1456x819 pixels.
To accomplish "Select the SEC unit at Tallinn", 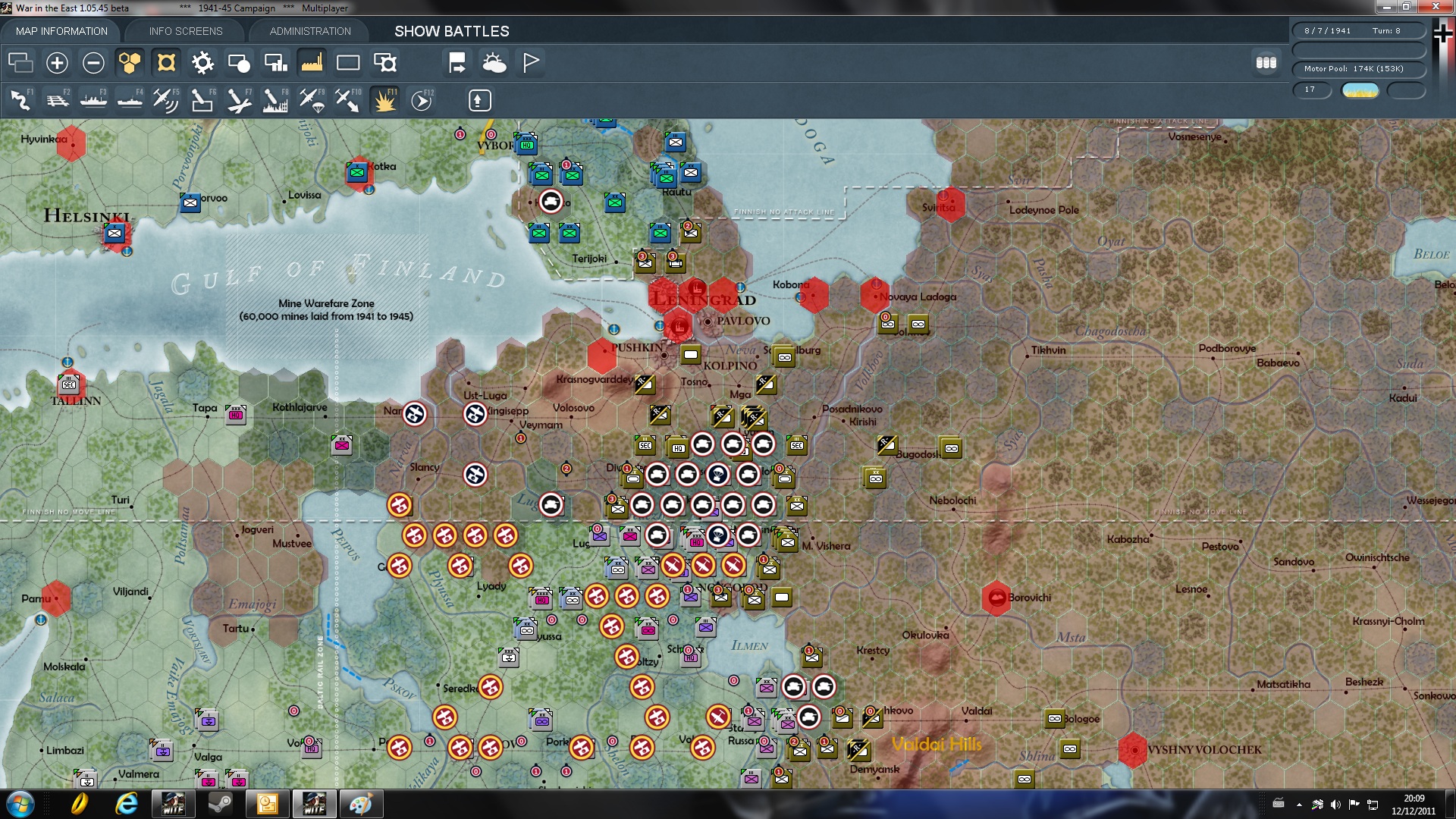I will (x=69, y=384).
